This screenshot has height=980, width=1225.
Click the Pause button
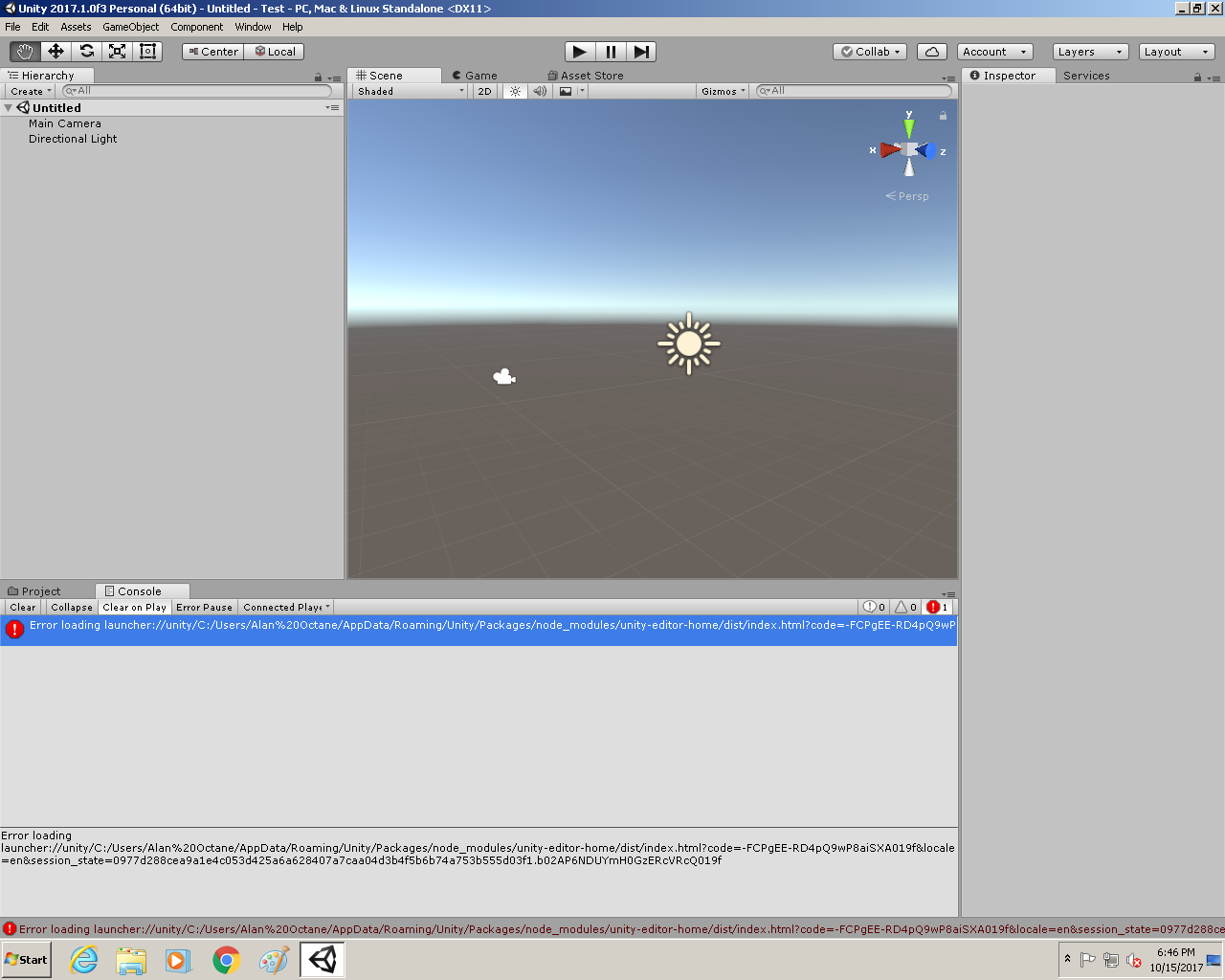[x=611, y=52]
